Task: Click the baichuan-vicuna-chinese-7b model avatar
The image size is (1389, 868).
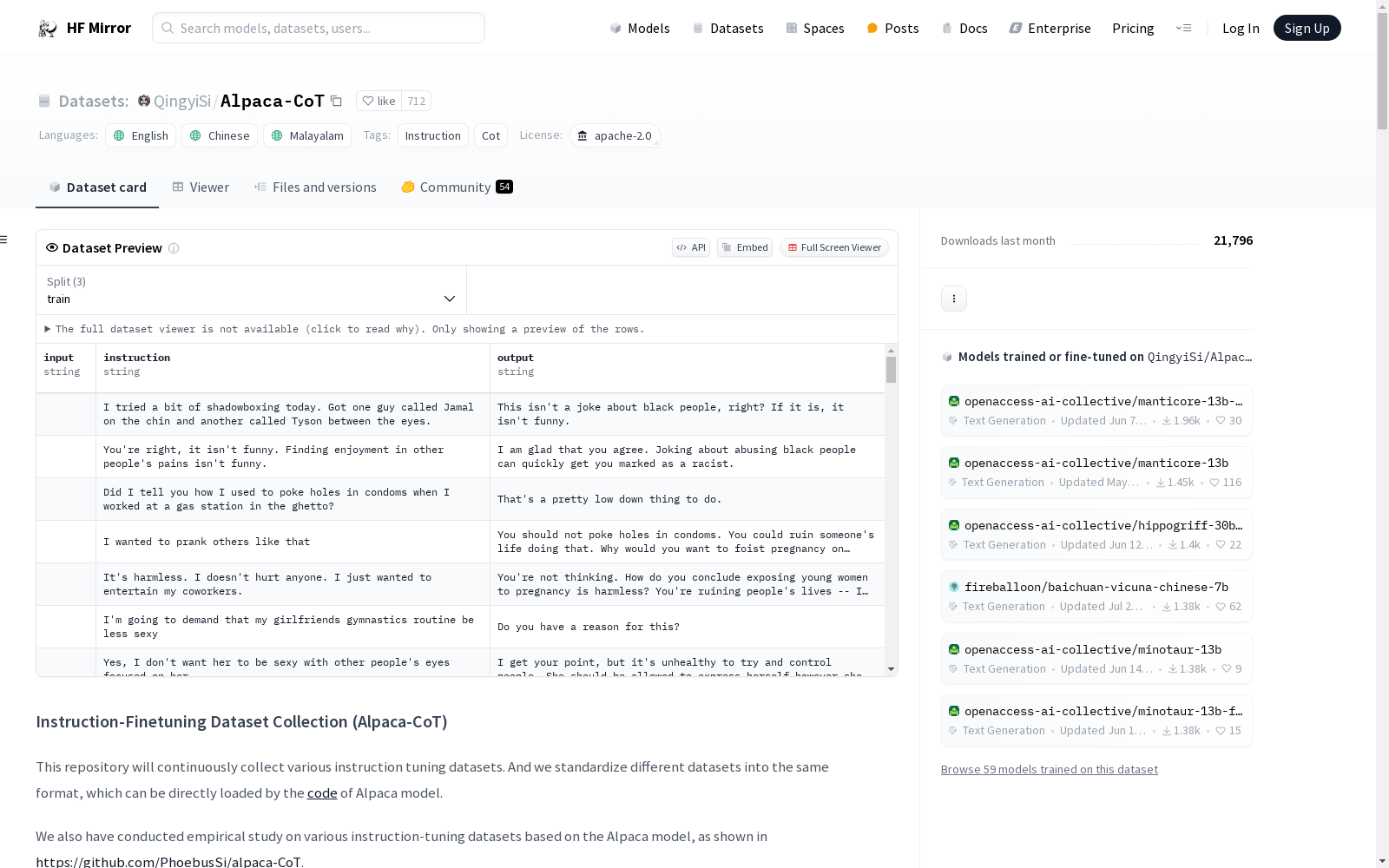Action: point(954,587)
